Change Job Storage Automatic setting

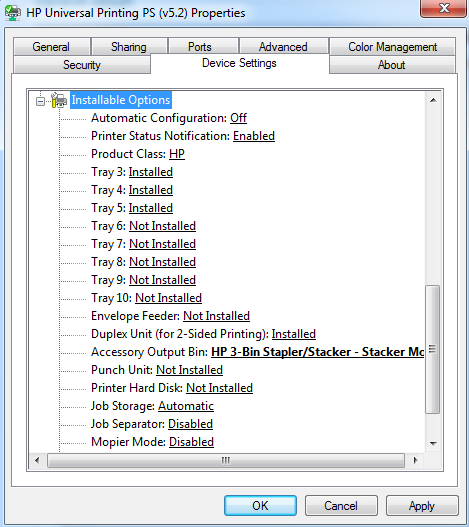click(x=186, y=406)
